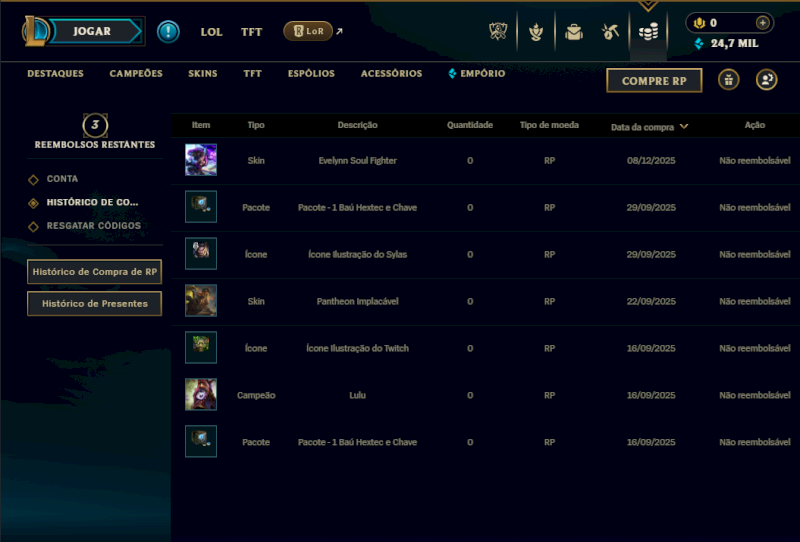This screenshot has width=800, height=542.
Task: Click the Ícone Ilustração do Twitch text
Action: pyautogui.click(x=357, y=349)
